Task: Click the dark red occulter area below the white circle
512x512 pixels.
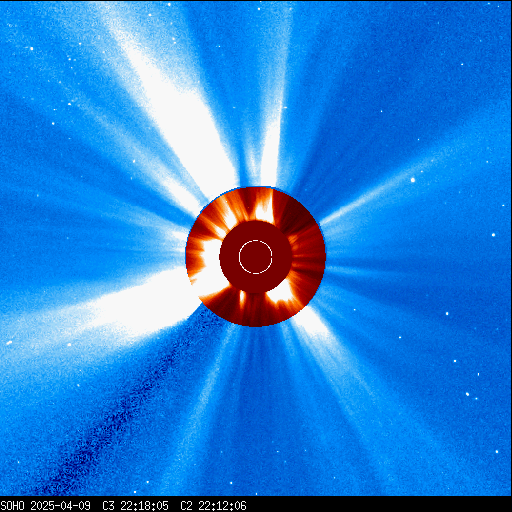Action: pyautogui.click(x=256, y=283)
